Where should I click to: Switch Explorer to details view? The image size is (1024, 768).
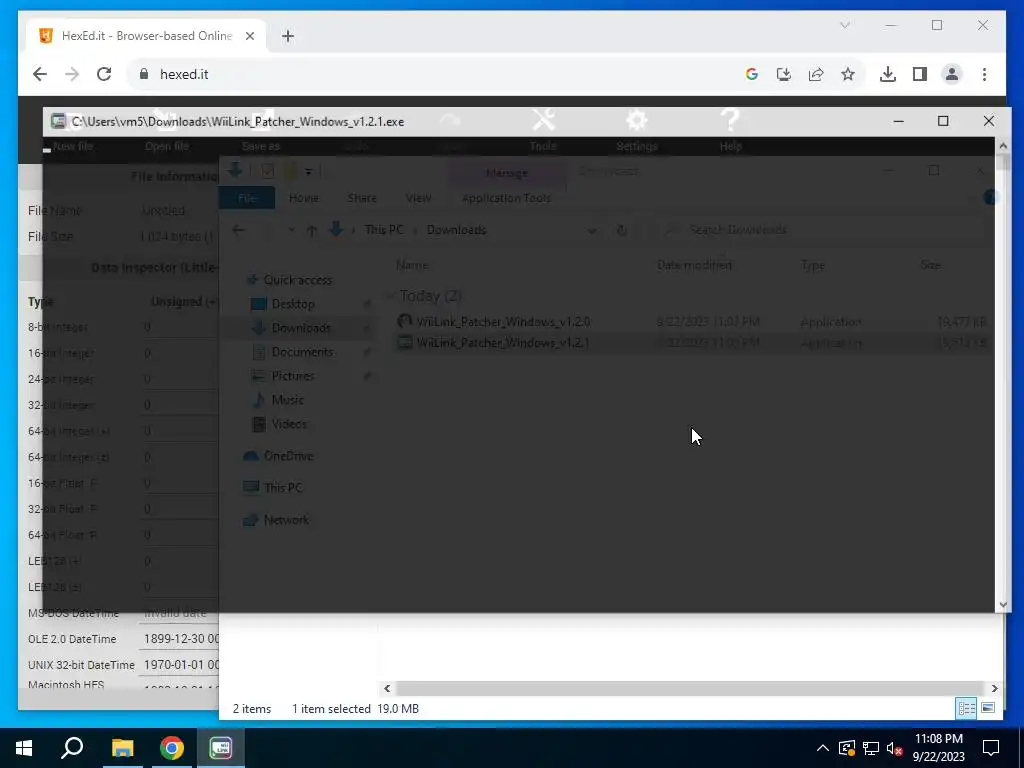click(x=966, y=709)
